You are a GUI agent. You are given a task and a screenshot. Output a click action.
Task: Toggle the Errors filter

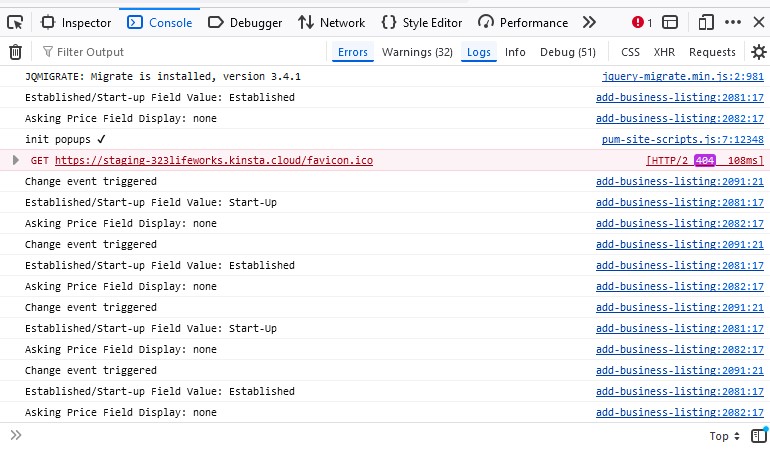[x=353, y=52]
